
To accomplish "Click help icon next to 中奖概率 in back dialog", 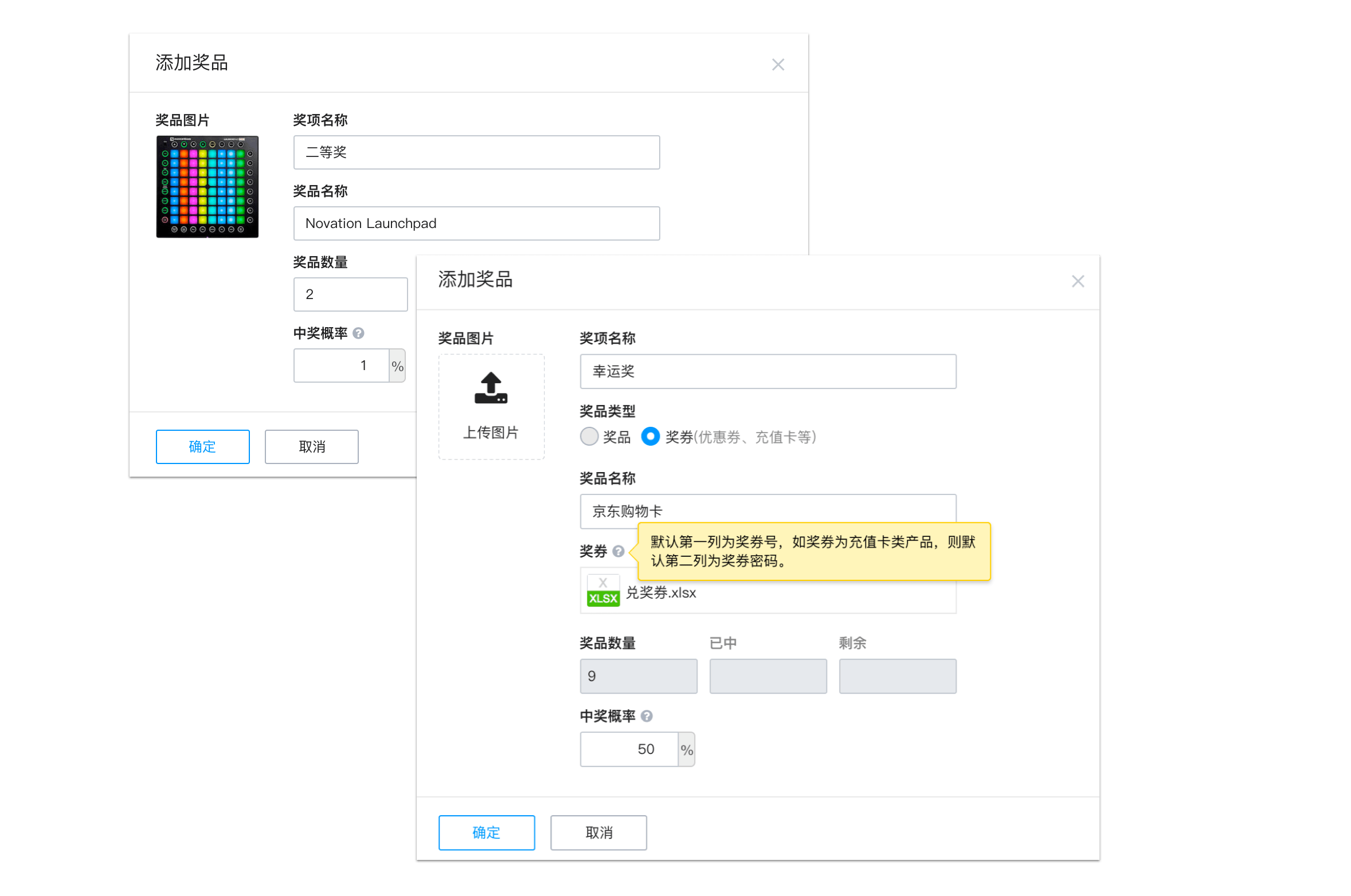I will click(x=358, y=333).
